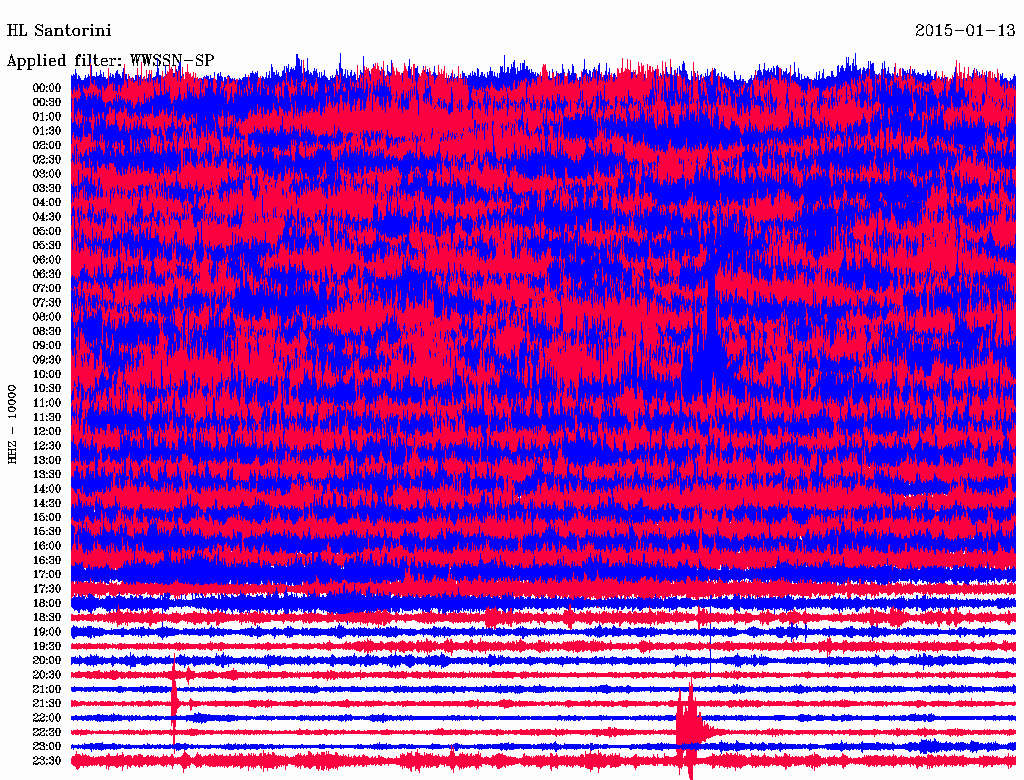Select the 09:00 time label
This screenshot has height=780, width=1024.
(47, 346)
